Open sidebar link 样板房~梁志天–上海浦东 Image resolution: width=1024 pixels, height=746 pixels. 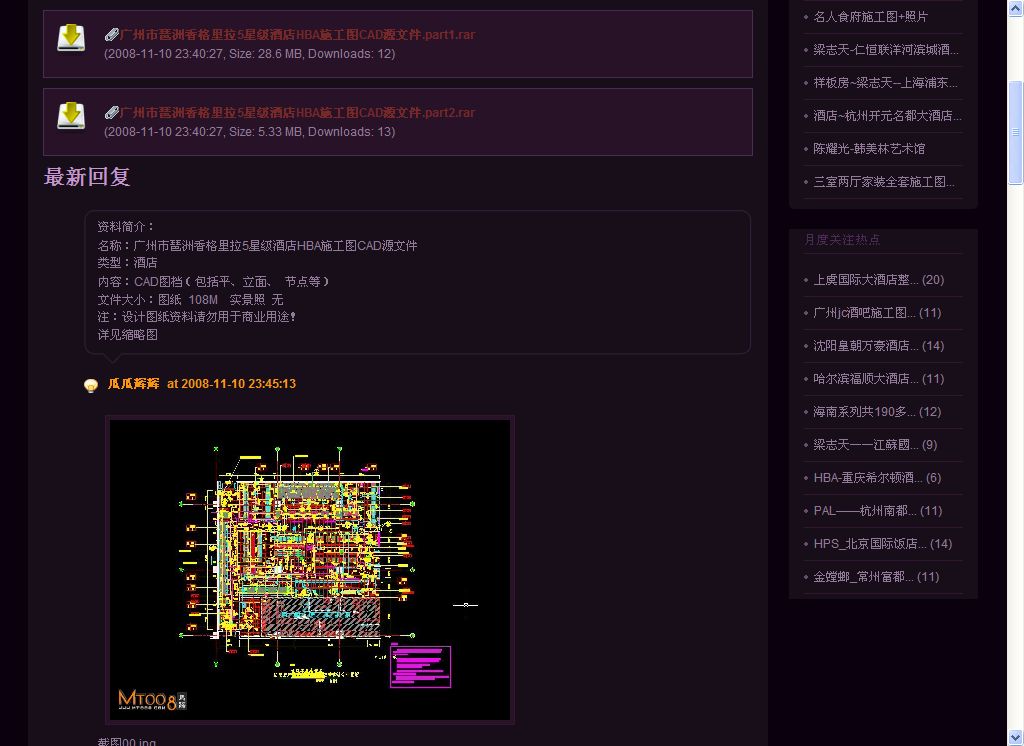pyautogui.click(x=885, y=83)
